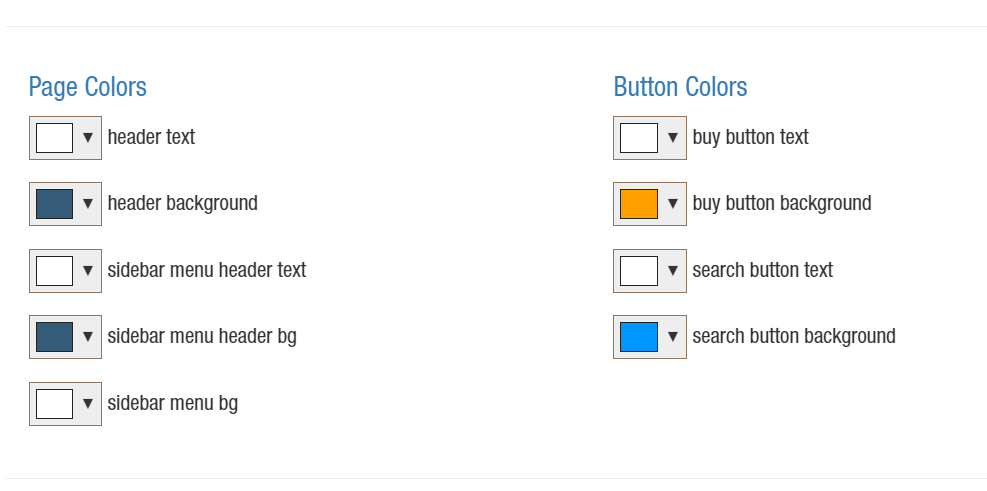Screen dimensions: 987x491
Task: Open the sidebar menu header text dropdown arrow
Action: 88,271
